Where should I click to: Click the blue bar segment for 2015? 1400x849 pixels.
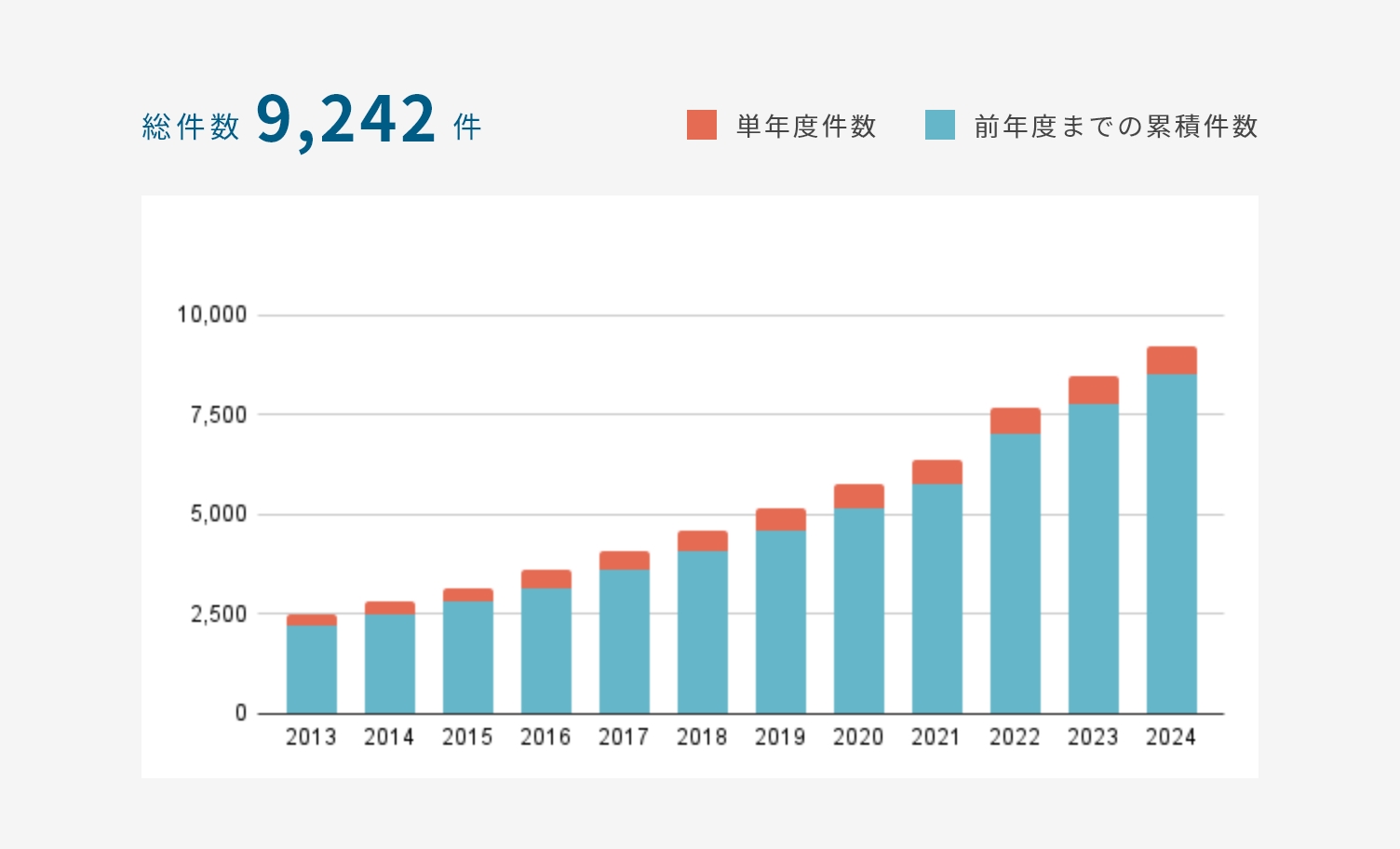[468, 657]
